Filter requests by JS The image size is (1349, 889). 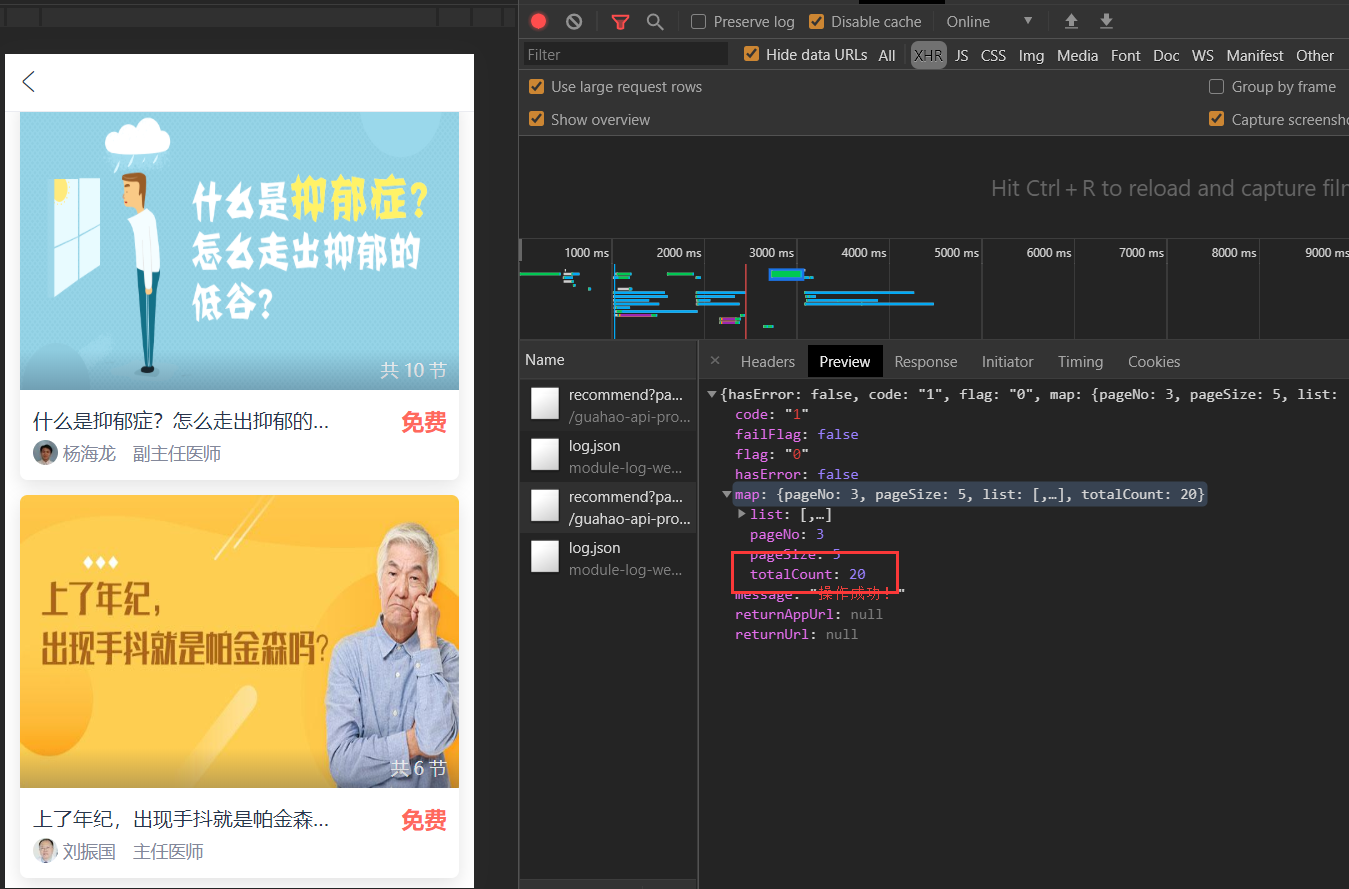(x=961, y=55)
